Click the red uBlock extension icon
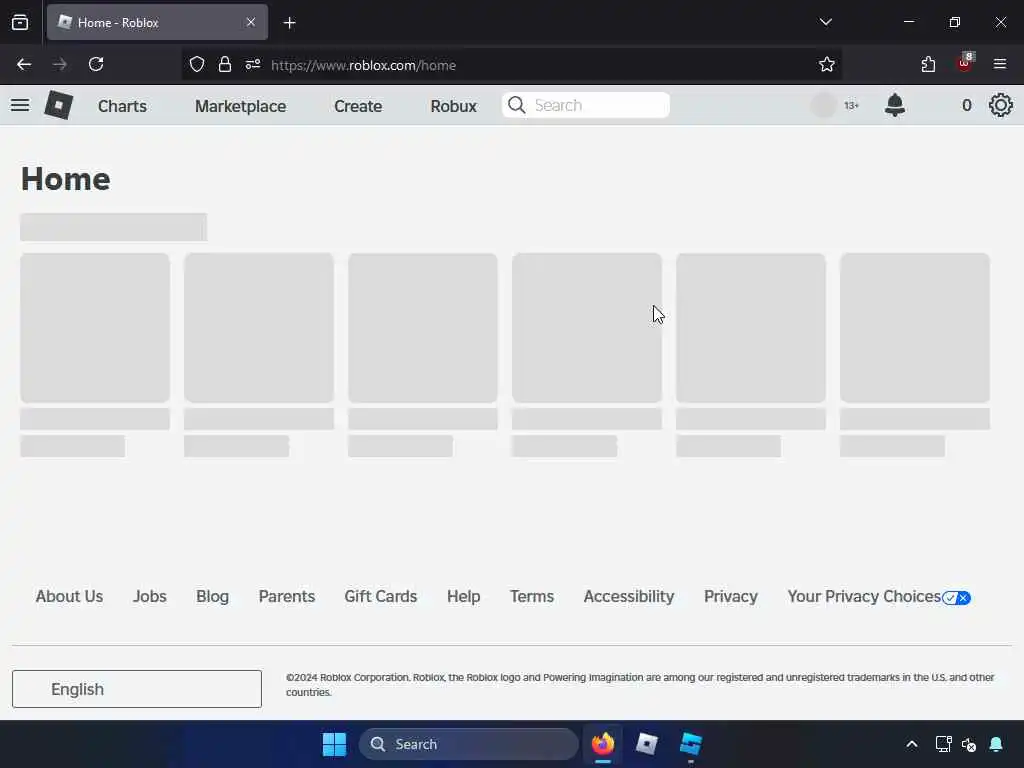1024x768 pixels. pos(965,63)
